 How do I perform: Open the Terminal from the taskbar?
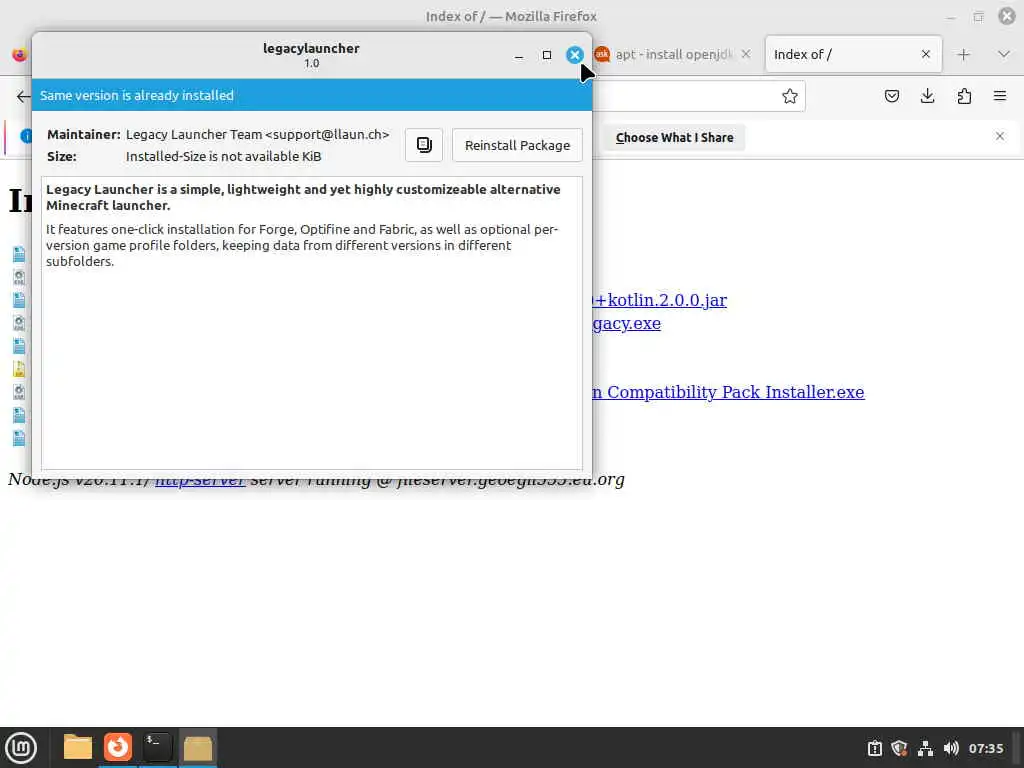coord(157,748)
